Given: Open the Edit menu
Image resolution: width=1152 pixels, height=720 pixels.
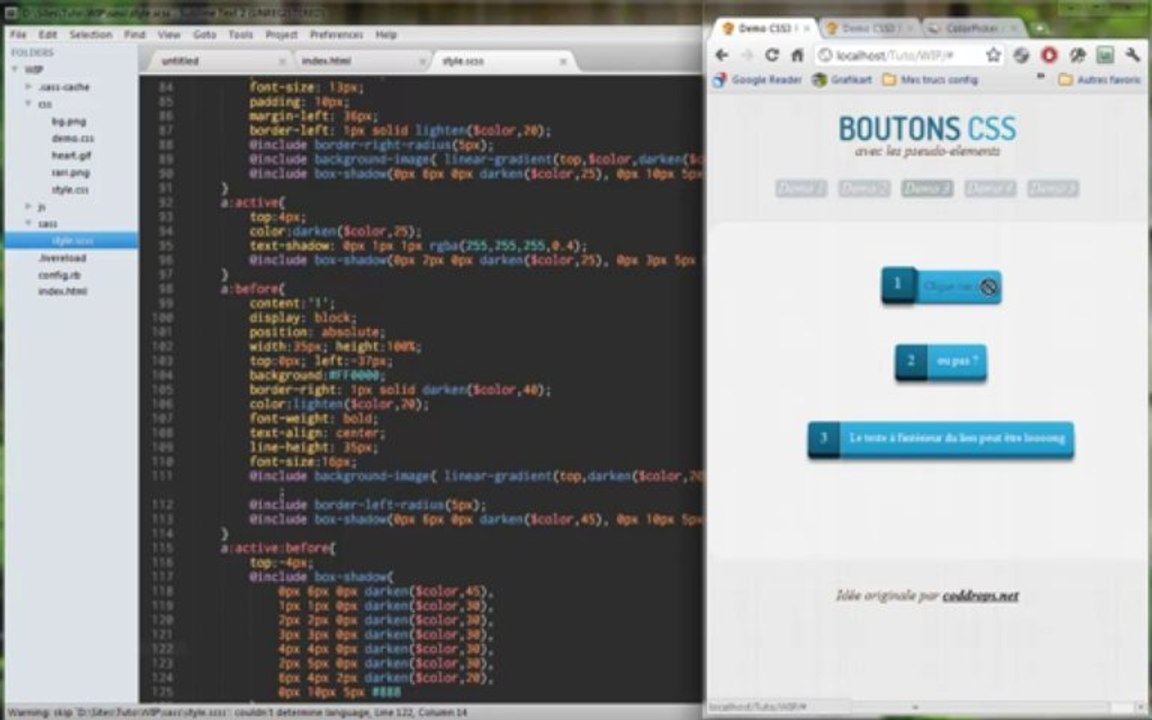Looking at the screenshot, I should coord(48,35).
